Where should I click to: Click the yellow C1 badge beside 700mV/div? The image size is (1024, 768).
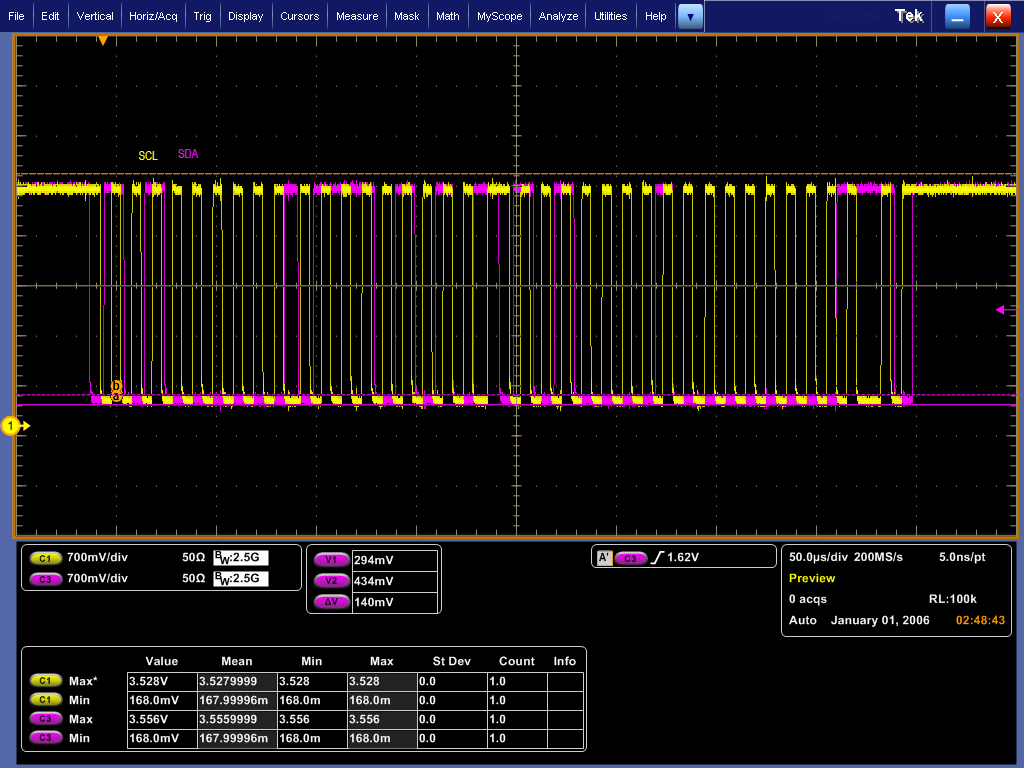(46, 558)
